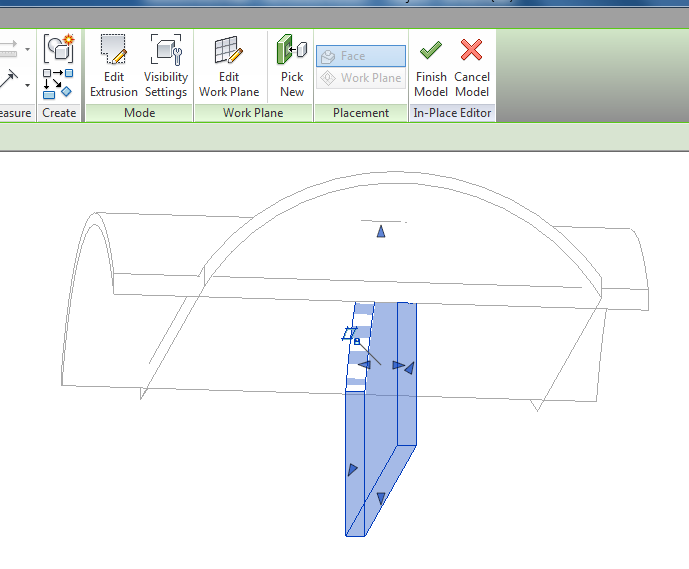Click the Edit Extrusion tool
This screenshot has width=689, height=569.
113,68
